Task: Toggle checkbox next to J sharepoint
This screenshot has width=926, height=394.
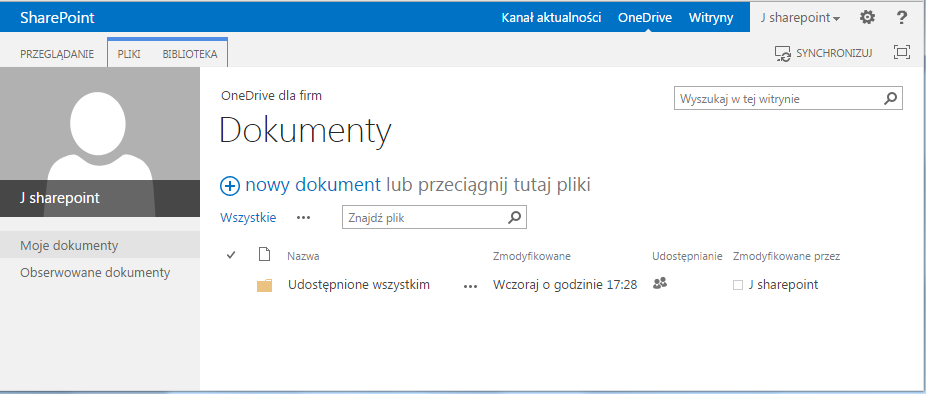Action: (738, 285)
